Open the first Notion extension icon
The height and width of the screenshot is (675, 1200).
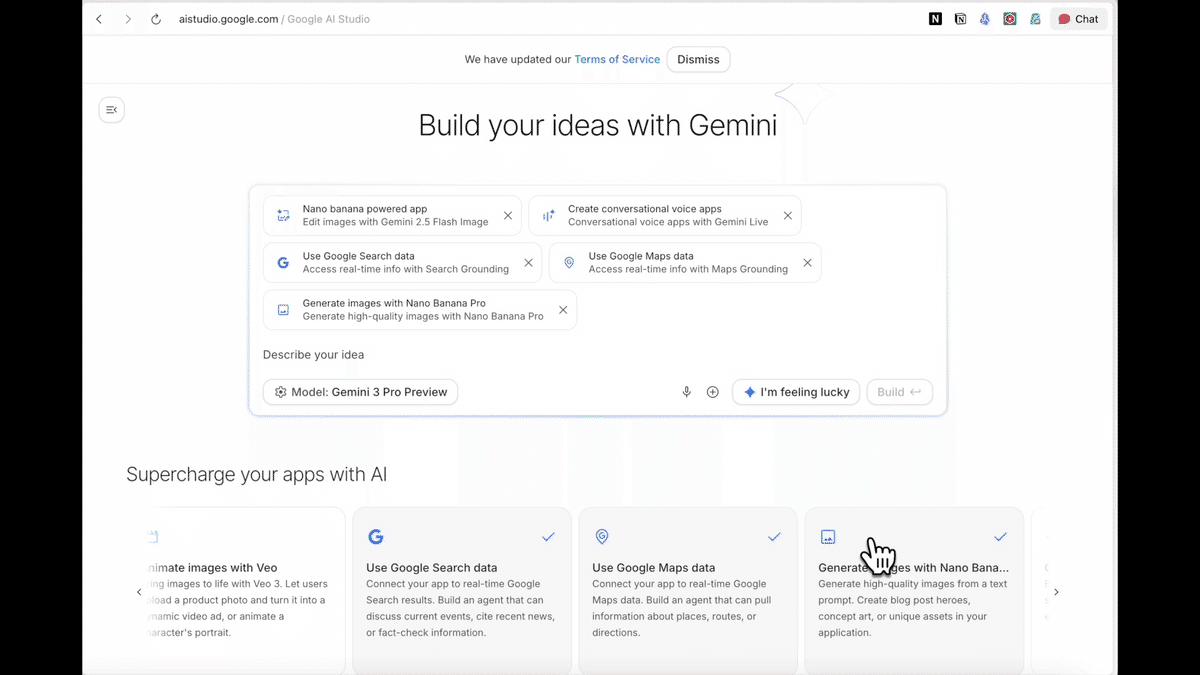coord(935,19)
